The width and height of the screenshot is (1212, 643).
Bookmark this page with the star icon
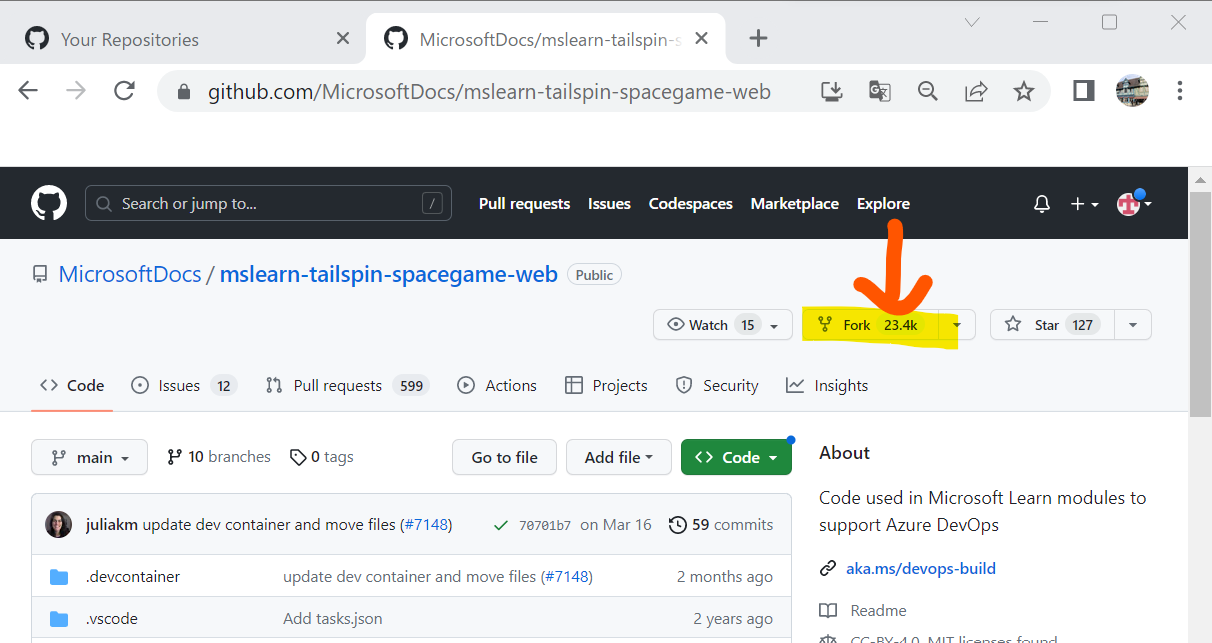[1023, 92]
